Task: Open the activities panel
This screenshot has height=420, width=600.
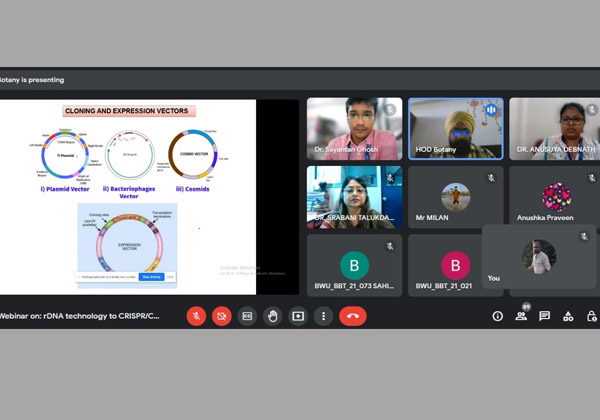Action: (x=569, y=316)
